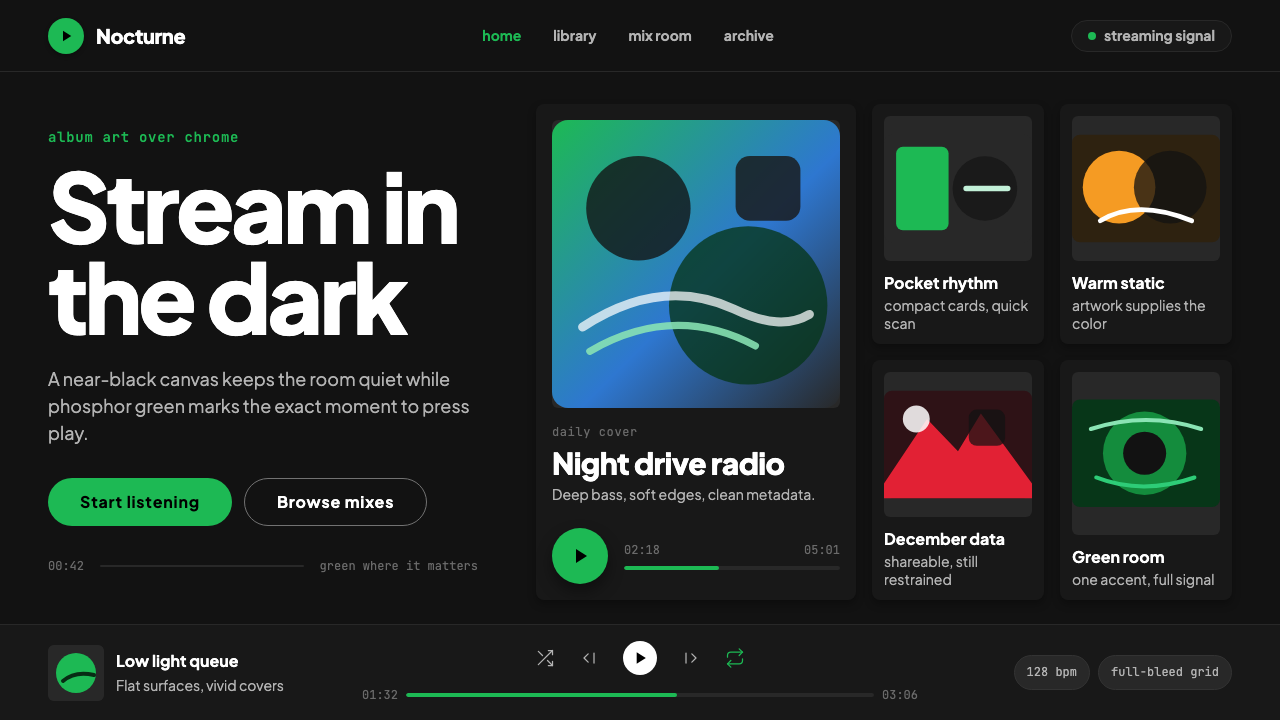The height and width of the screenshot is (720, 1280).
Task: Click the 00:42 hero timestamp
Action: (66, 566)
